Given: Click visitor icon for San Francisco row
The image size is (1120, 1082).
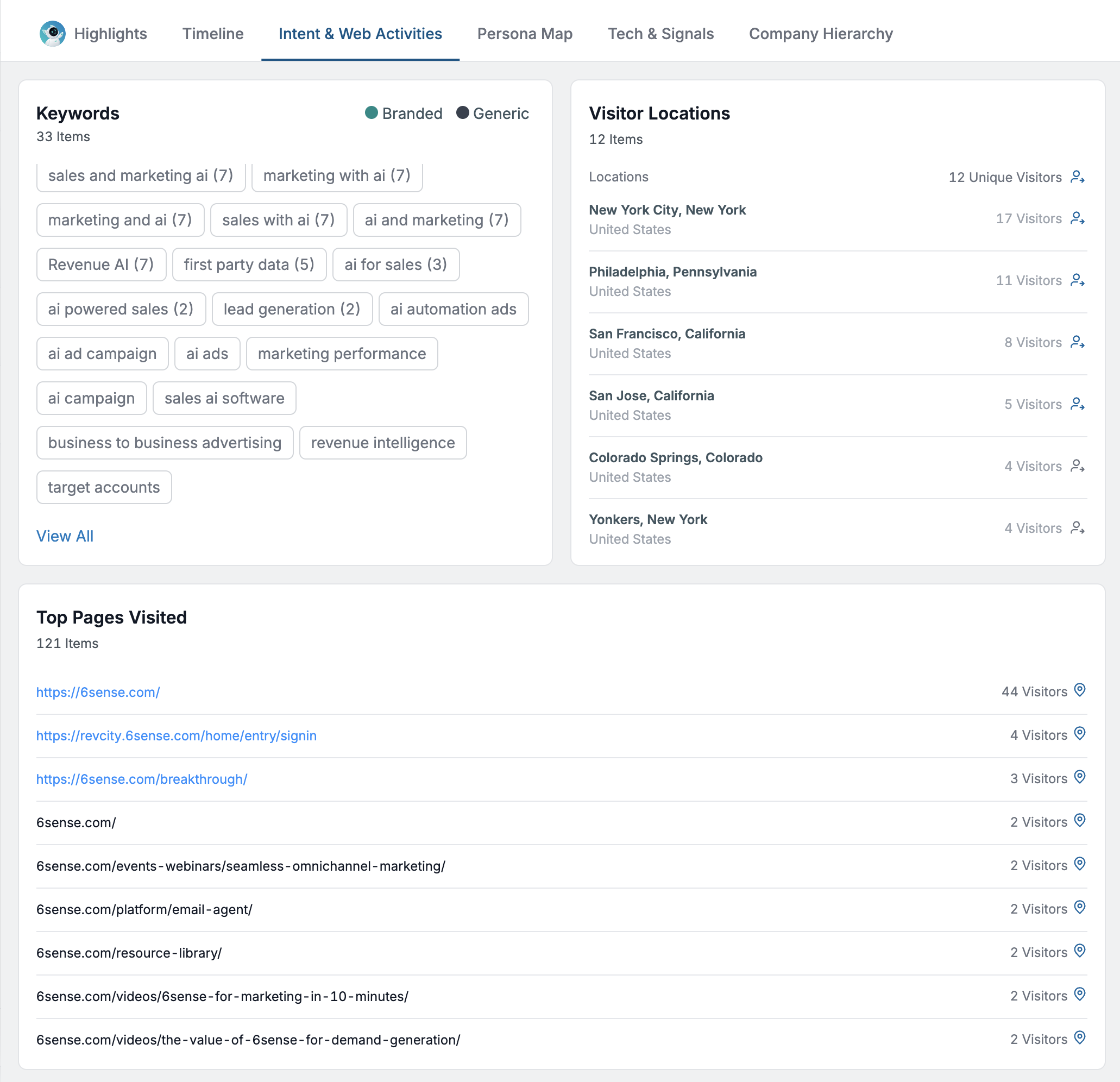Looking at the screenshot, I should pos(1078,342).
